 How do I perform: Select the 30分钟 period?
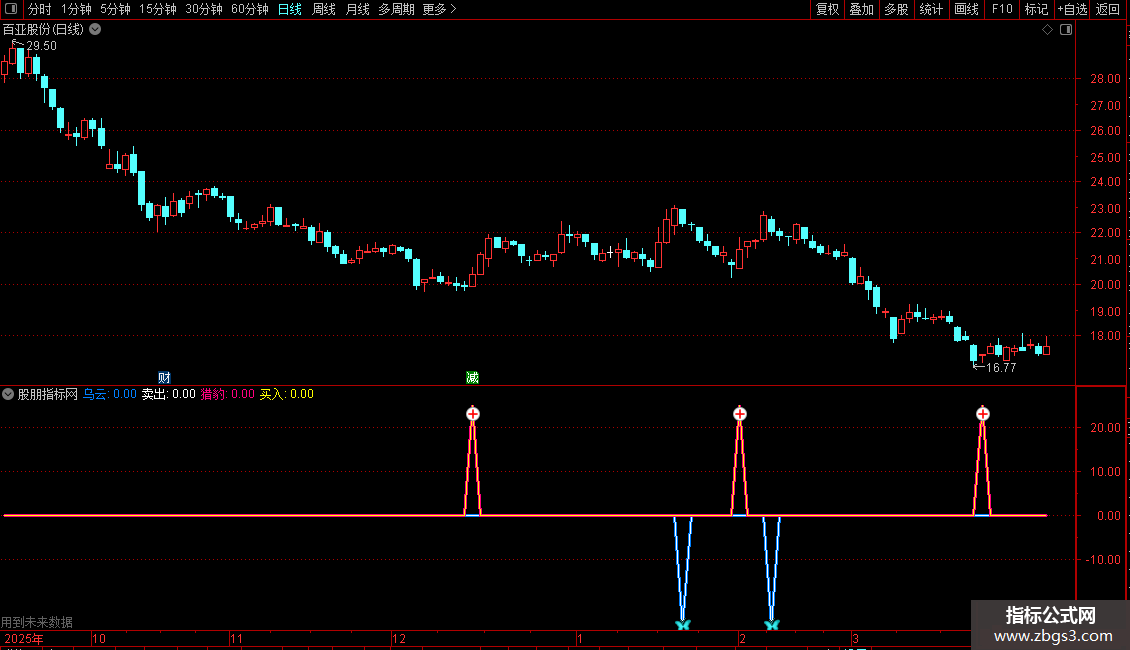point(204,9)
